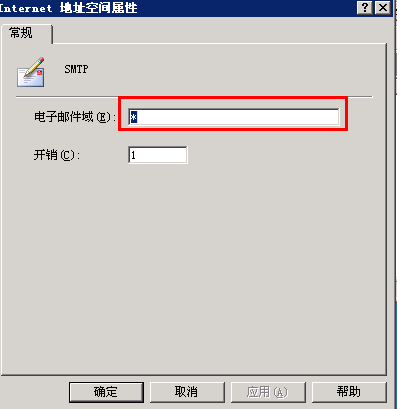Viewport: 400px width, 409px height.
Task: Cancel changes using 取消 button
Action: click(x=187, y=392)
